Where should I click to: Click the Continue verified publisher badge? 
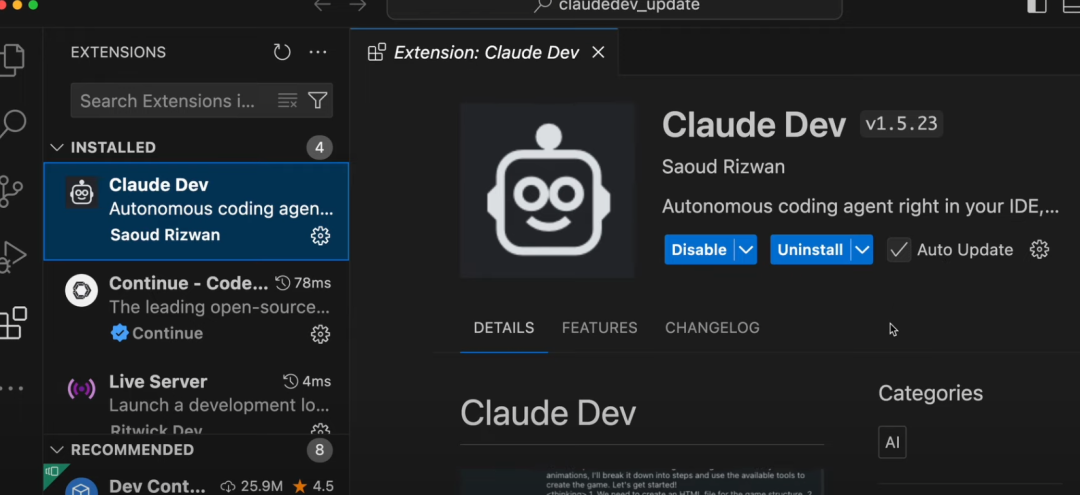(120, 333)
